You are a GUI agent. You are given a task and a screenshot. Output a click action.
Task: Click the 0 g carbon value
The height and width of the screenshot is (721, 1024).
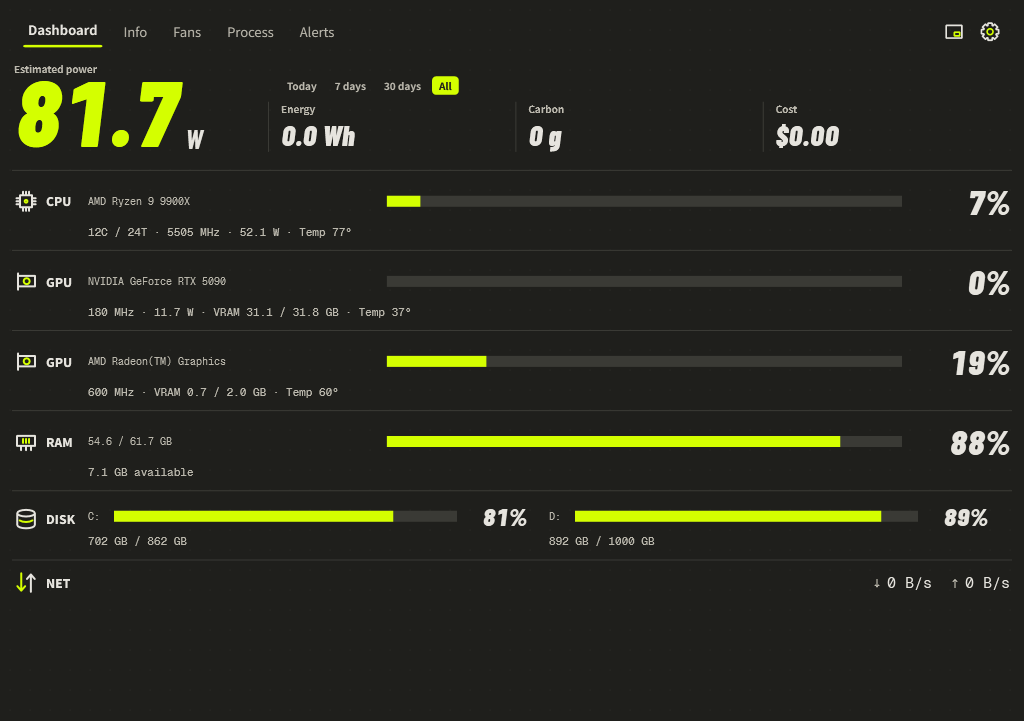tap(545, 137)
